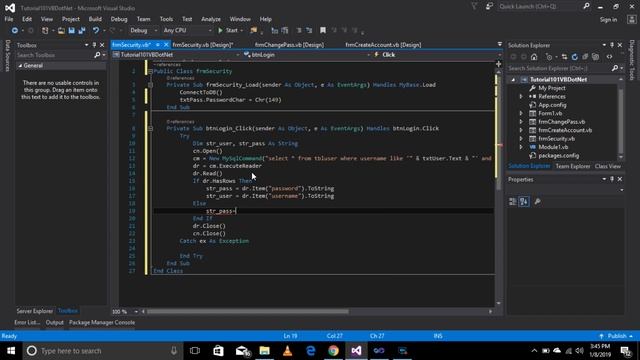Click the New Project toolbar icon
The height and width of the screenshot is (360, 640).
pos(45,31)
